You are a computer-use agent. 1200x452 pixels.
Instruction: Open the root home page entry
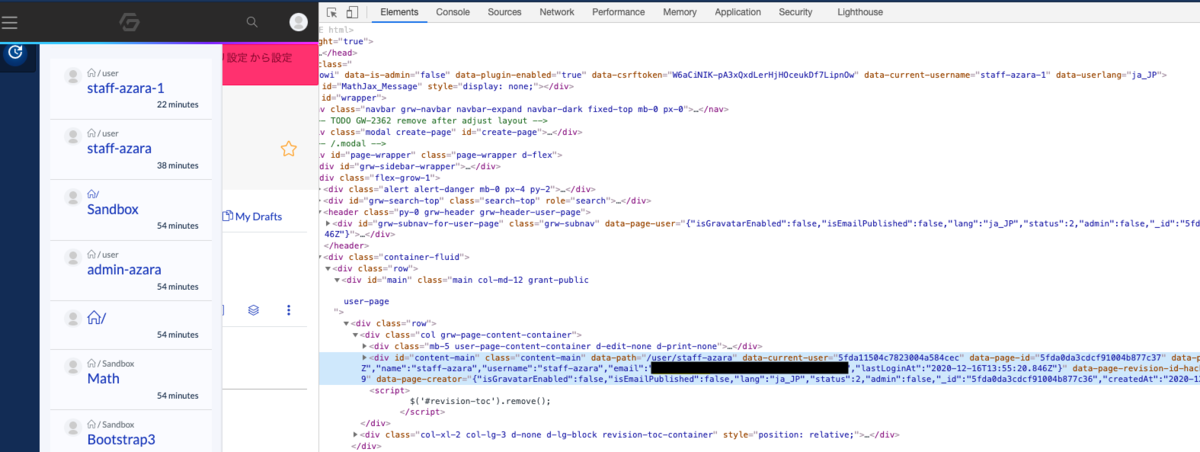pos(97,318)
